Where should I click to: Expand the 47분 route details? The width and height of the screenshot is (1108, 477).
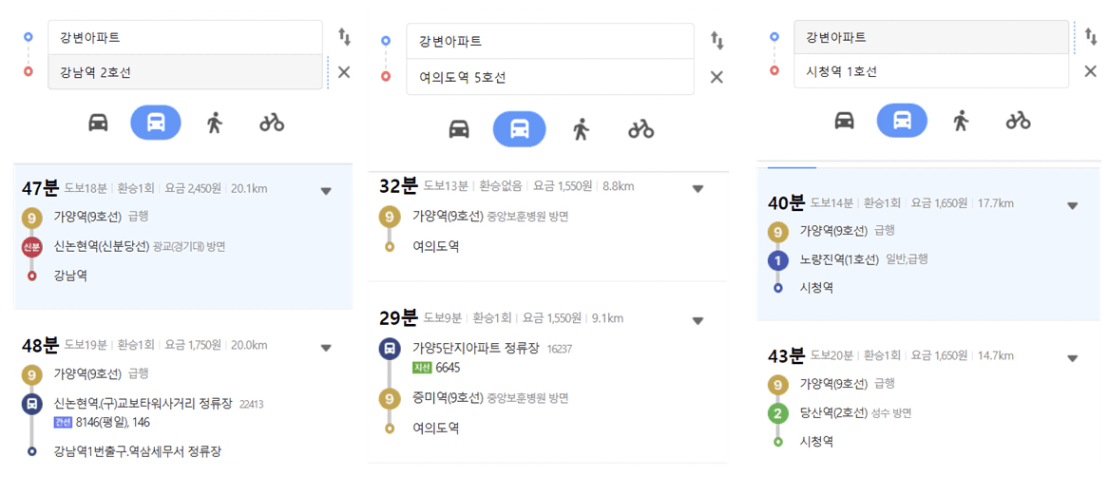(x=326, y=190)
